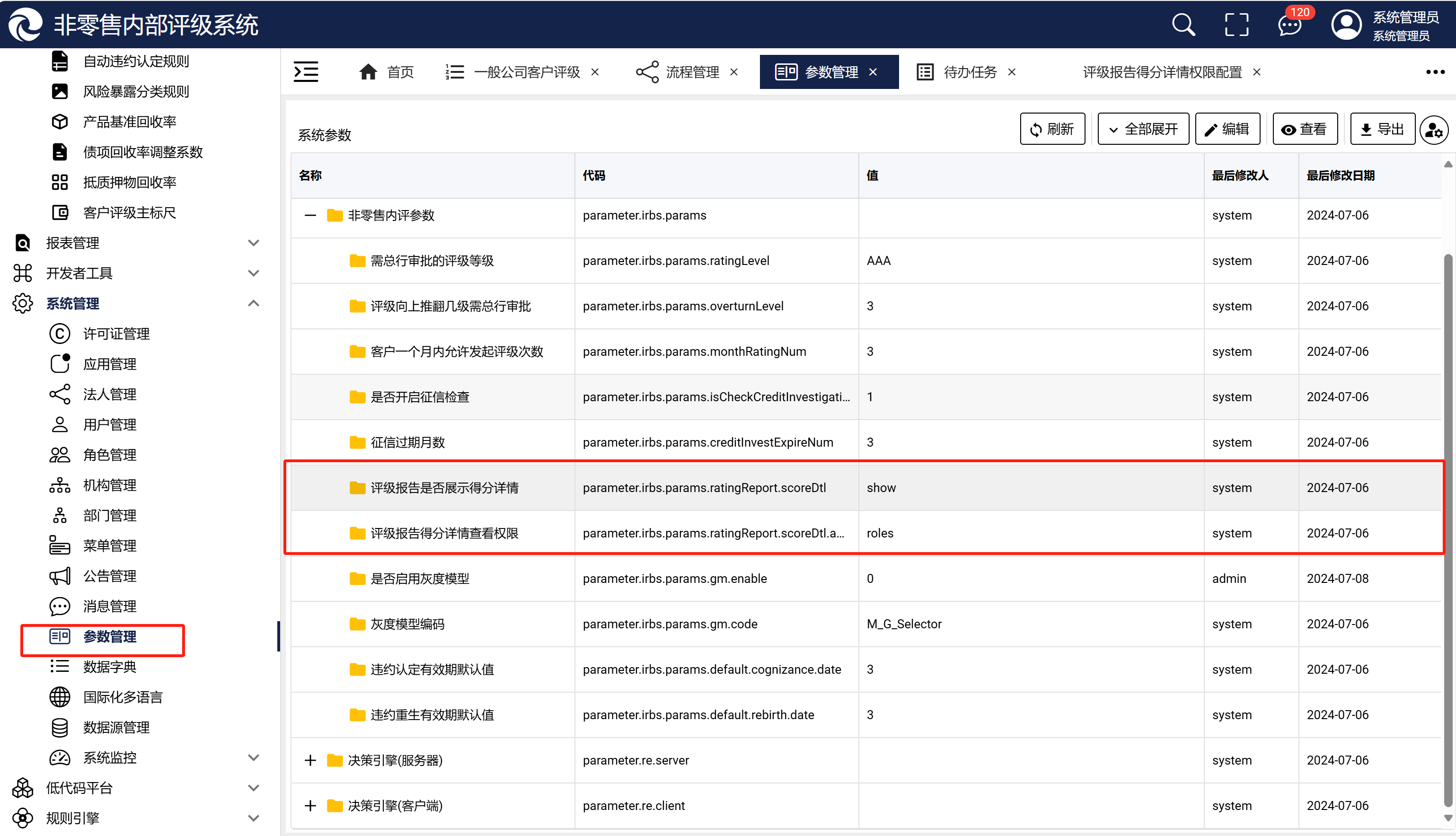Expand the 报表管理 sidebar menu
The image size is (1456, 836).
coord(253,243)
